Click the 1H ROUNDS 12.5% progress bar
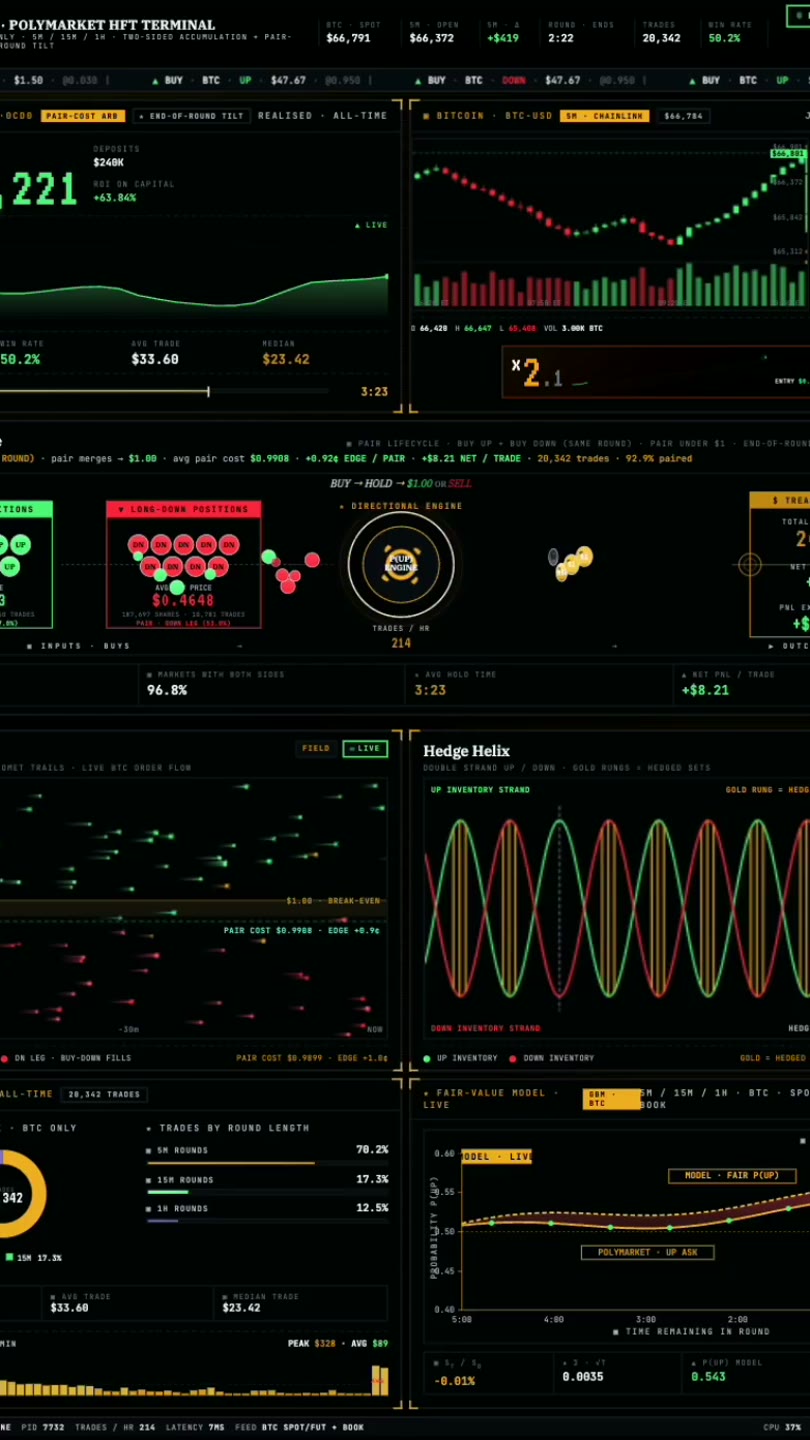Image resolution: width=810 pixels, height=1440 pixels. coord(267,1220)
